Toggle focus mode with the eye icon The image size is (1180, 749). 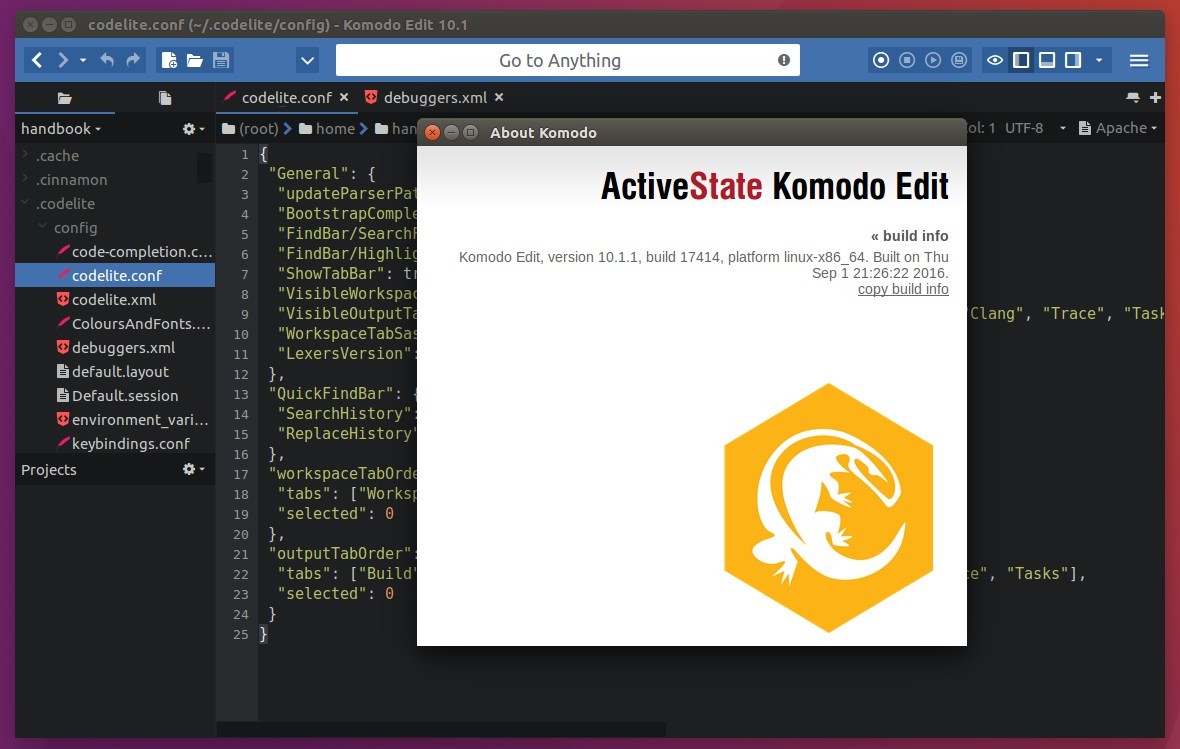[995, 60]
